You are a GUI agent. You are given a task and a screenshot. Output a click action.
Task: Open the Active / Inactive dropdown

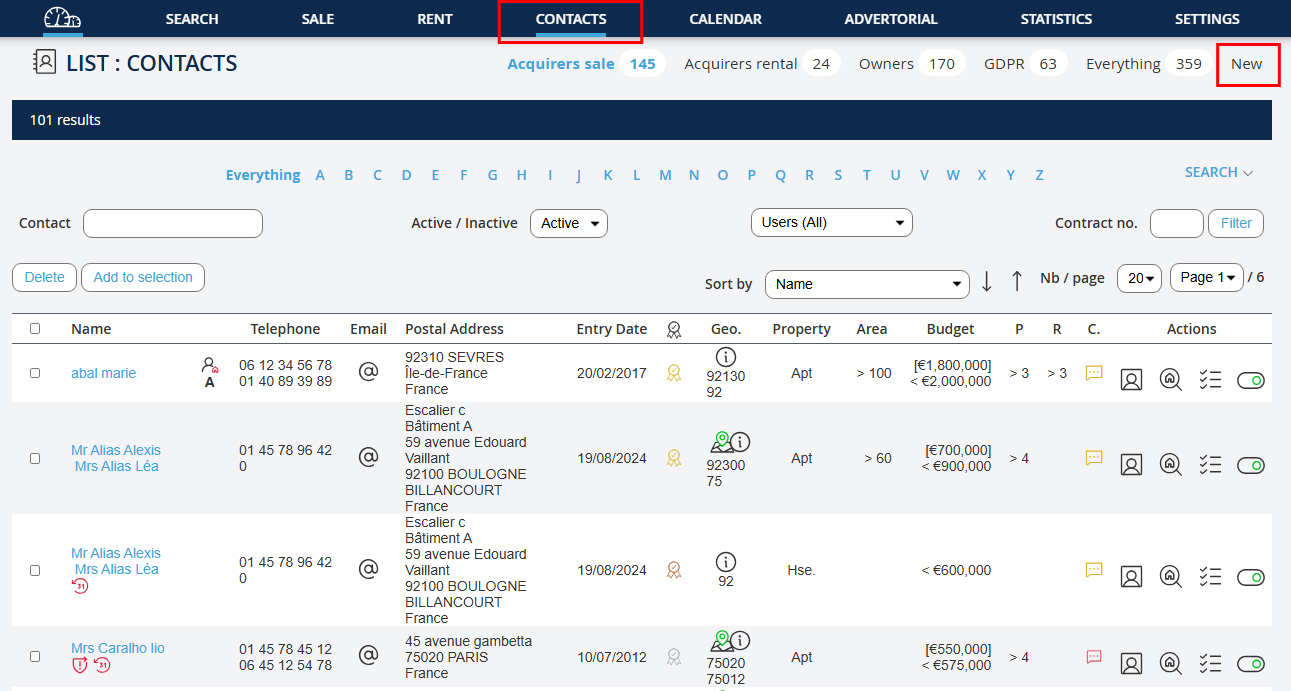tap(568, 223)
